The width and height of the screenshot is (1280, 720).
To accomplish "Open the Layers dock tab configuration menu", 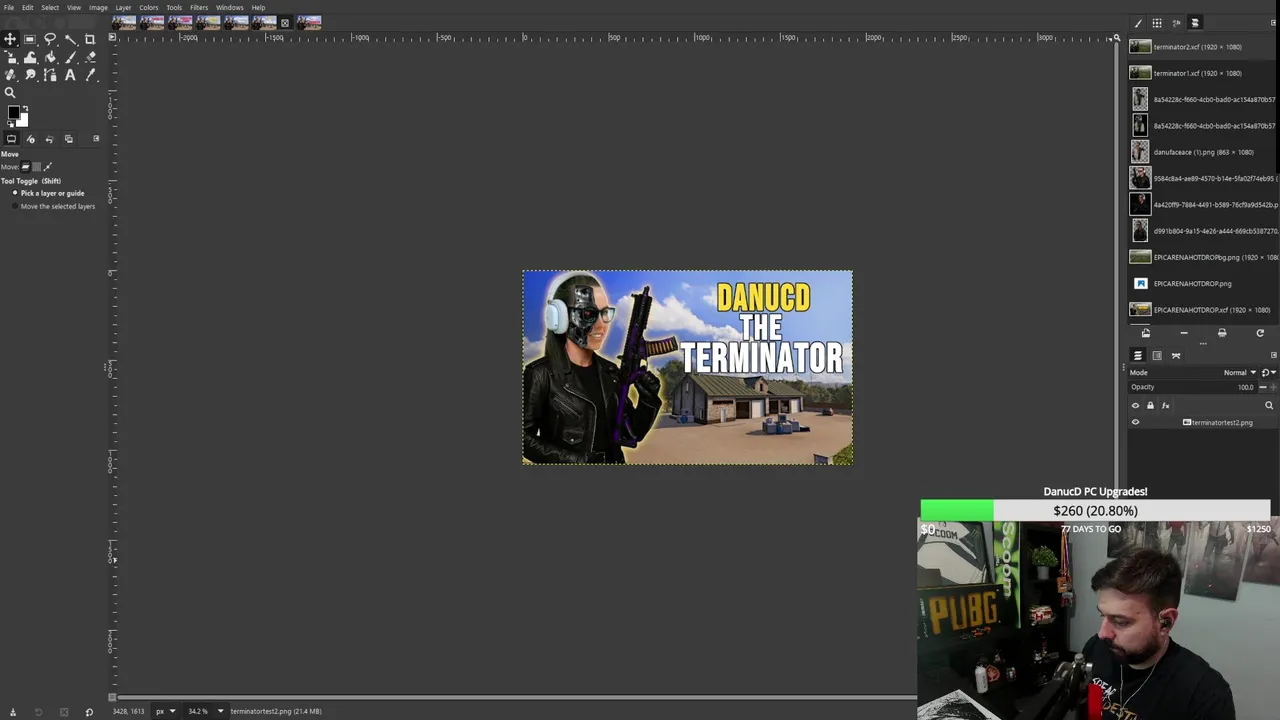I will point(1273,355).
